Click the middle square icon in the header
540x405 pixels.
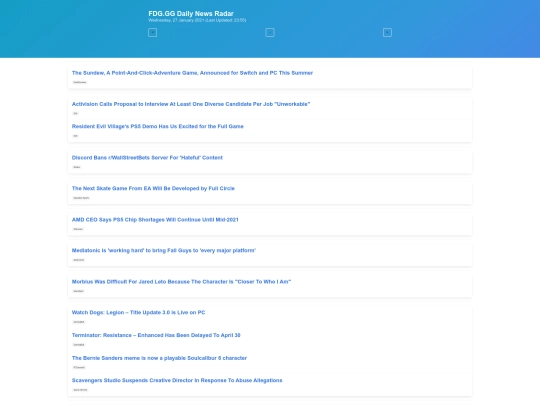[270, 33]
